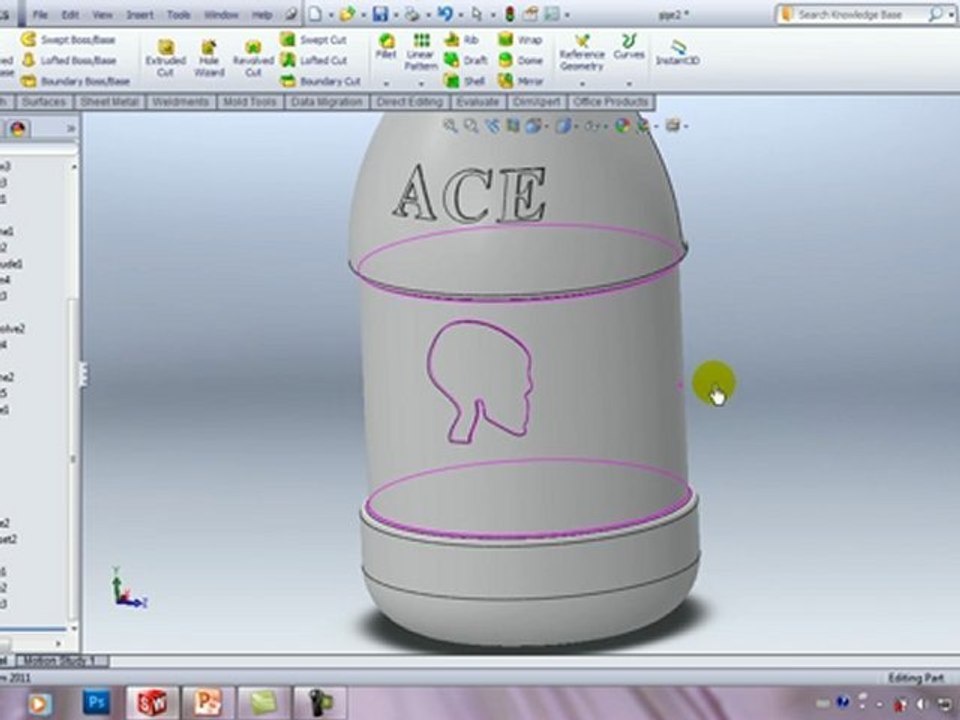Open the dropdown next to New document
The image size is (960, 720).
point(331,14)
